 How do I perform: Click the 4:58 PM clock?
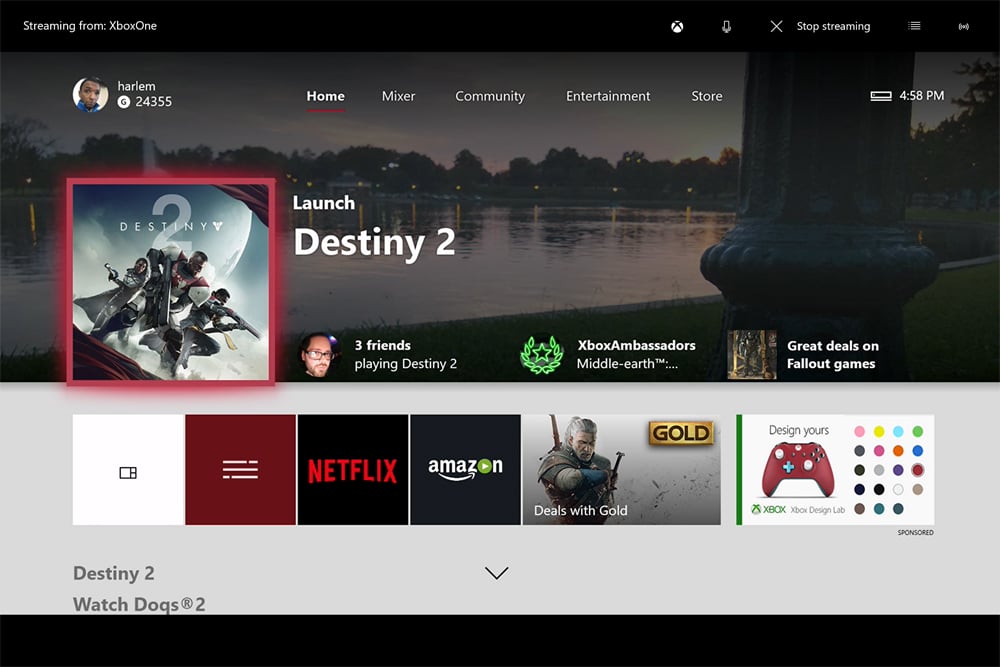point(922,96)
